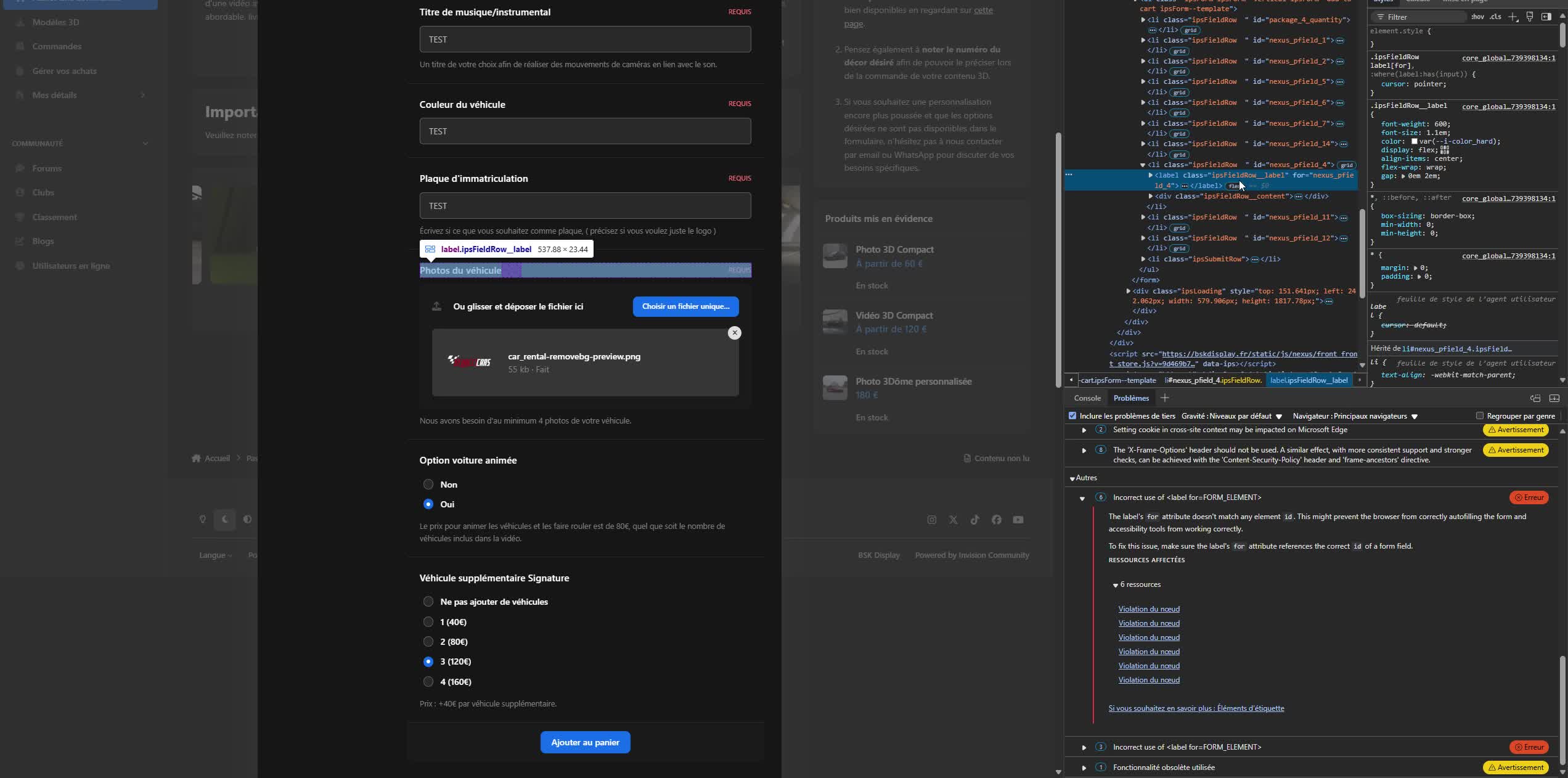Click 'Choisir un fichier unique...' button

coord(685,306)
